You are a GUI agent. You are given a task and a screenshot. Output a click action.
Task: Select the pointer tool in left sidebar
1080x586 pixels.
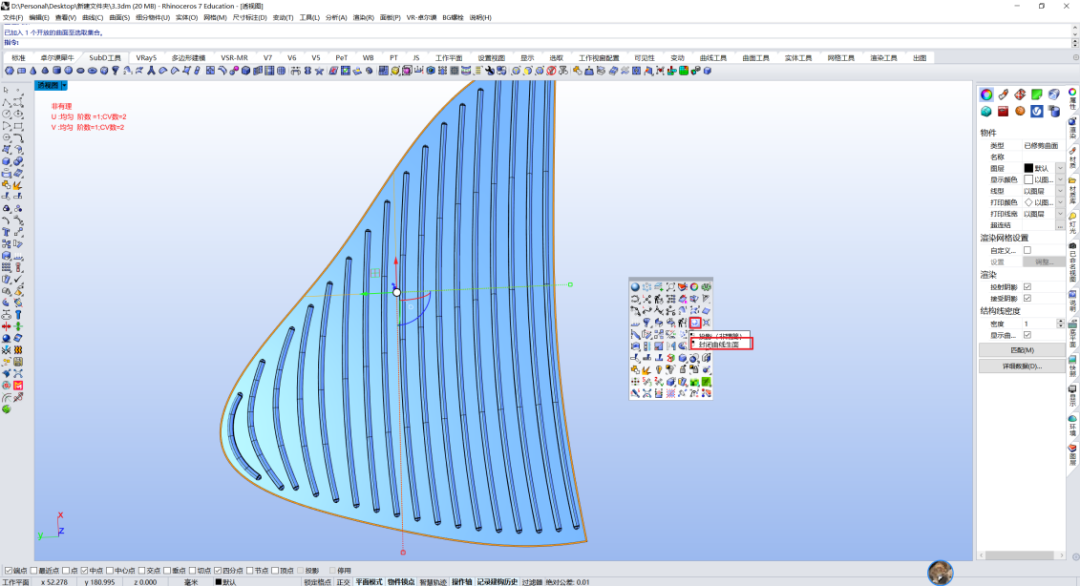6,90
